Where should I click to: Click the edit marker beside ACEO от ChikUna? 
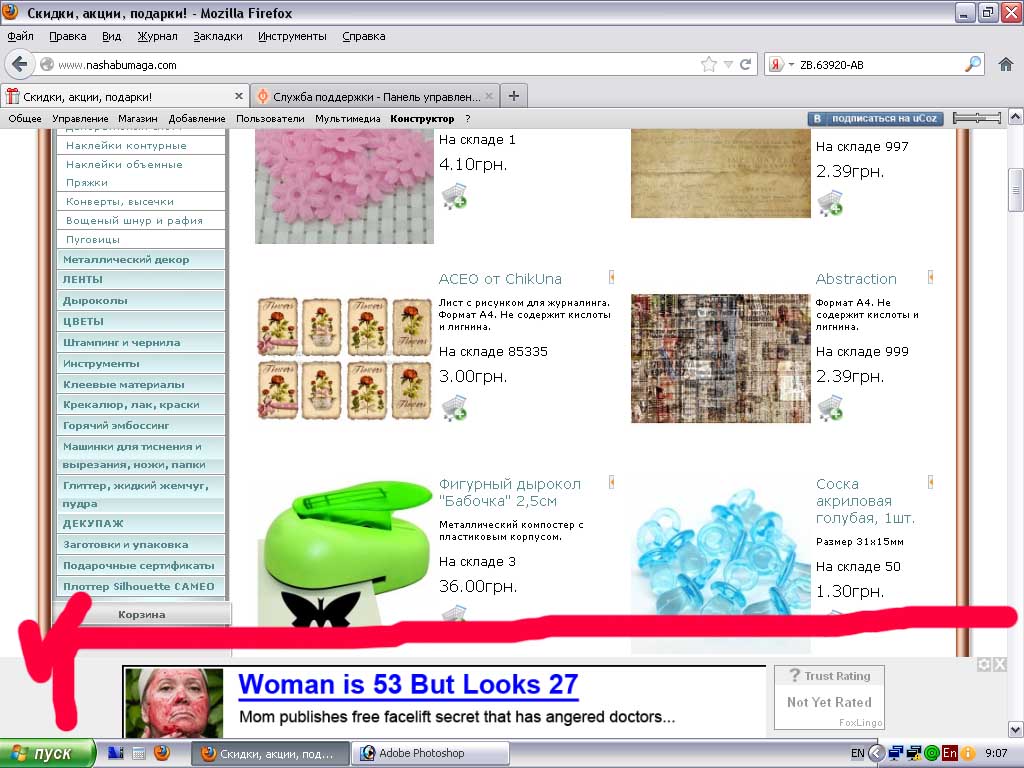click(611, 277)
